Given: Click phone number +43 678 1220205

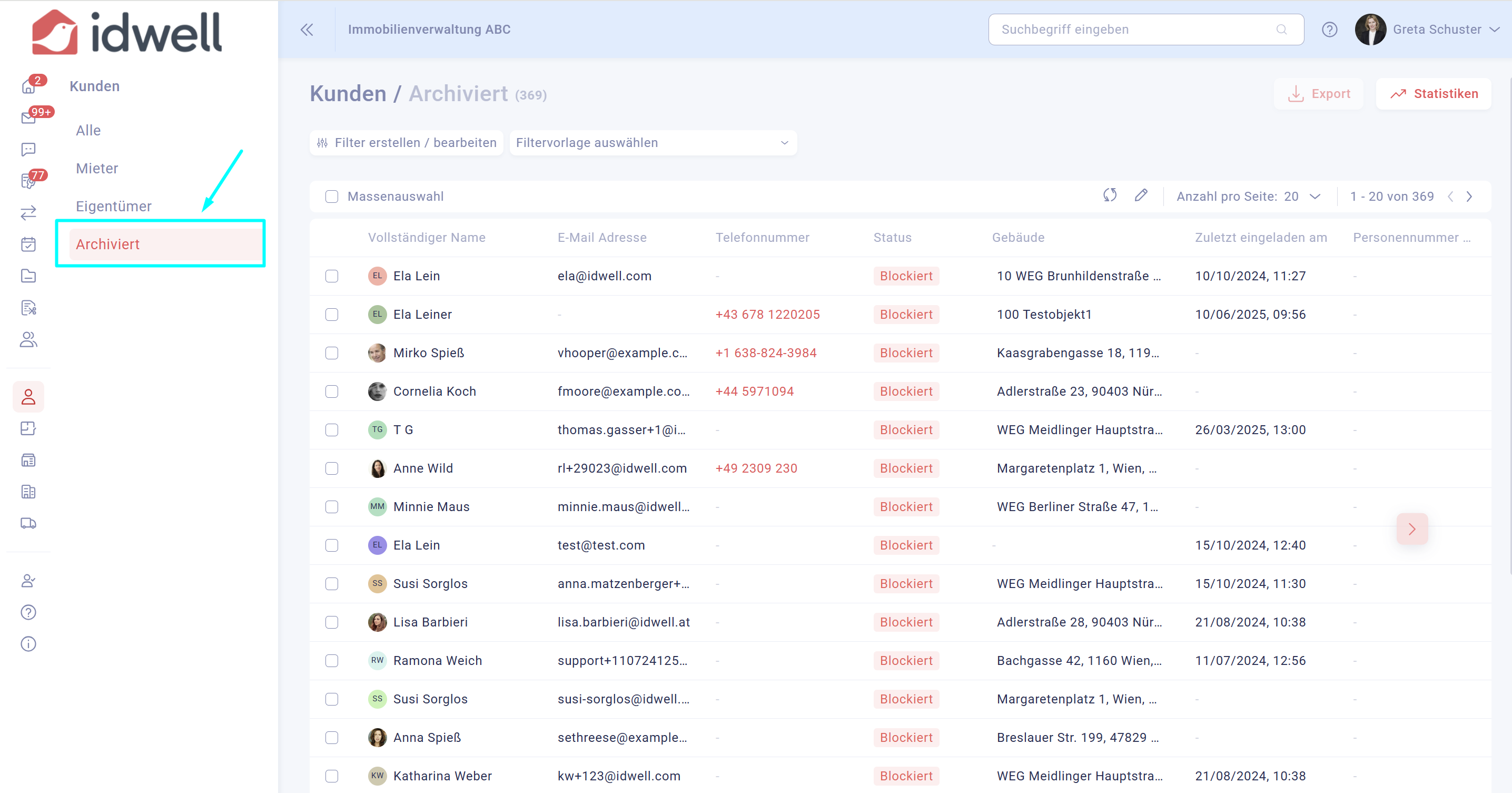Looking at the screenshot, I should click(767, 315).
